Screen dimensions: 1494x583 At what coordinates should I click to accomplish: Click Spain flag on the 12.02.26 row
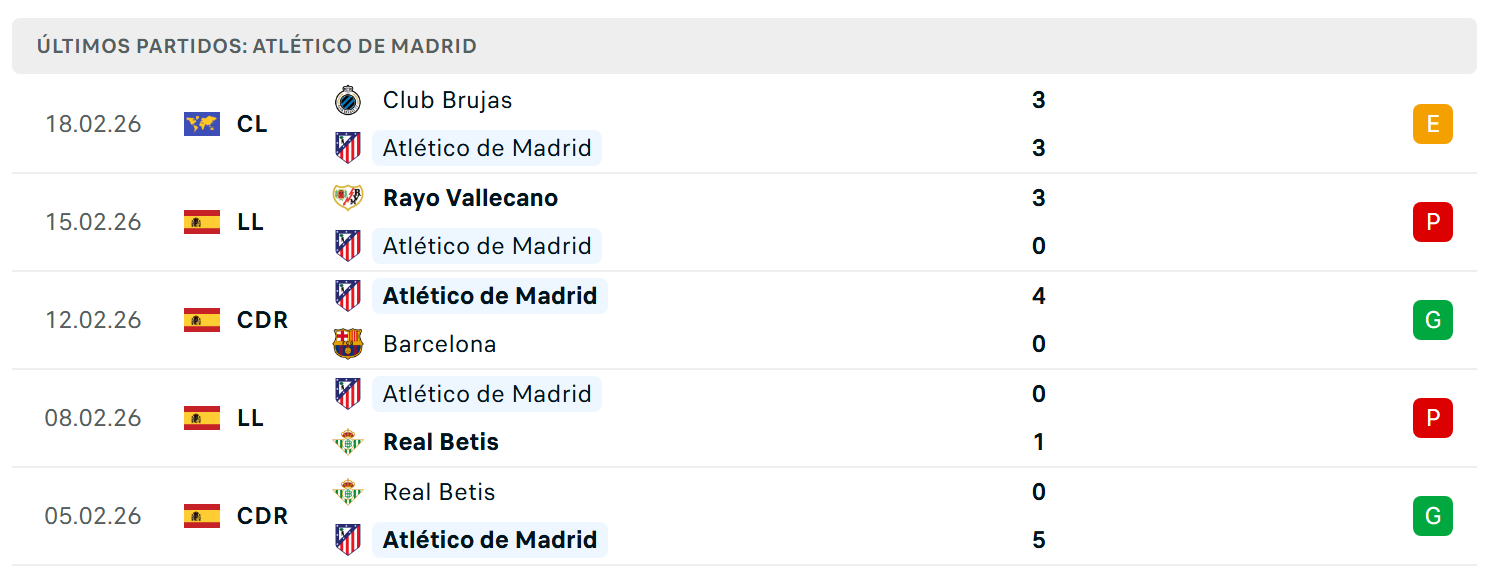coord(202,320)
